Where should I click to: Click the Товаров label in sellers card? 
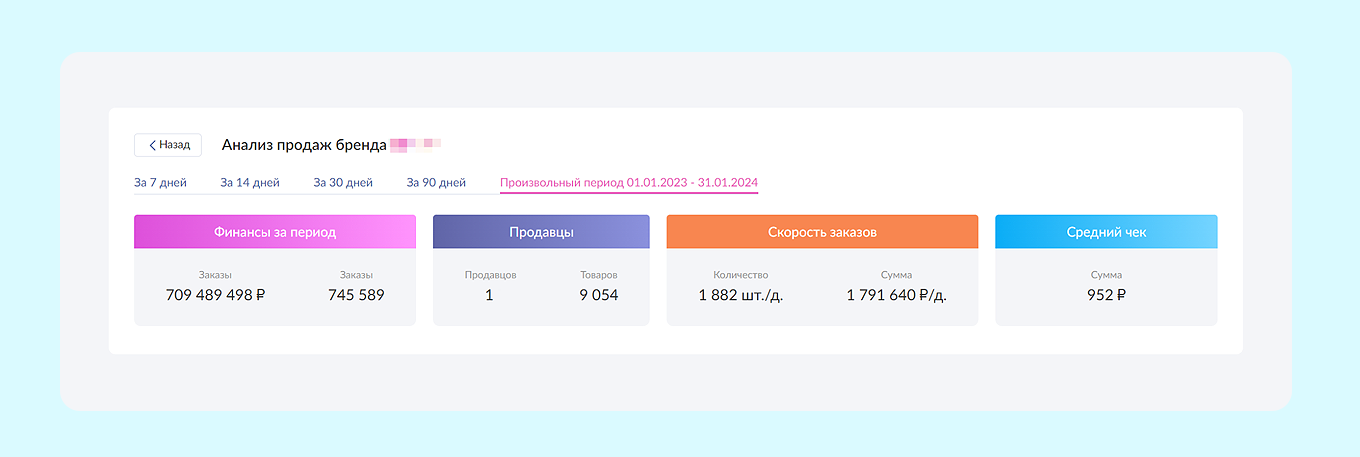[x=599, y=275]
